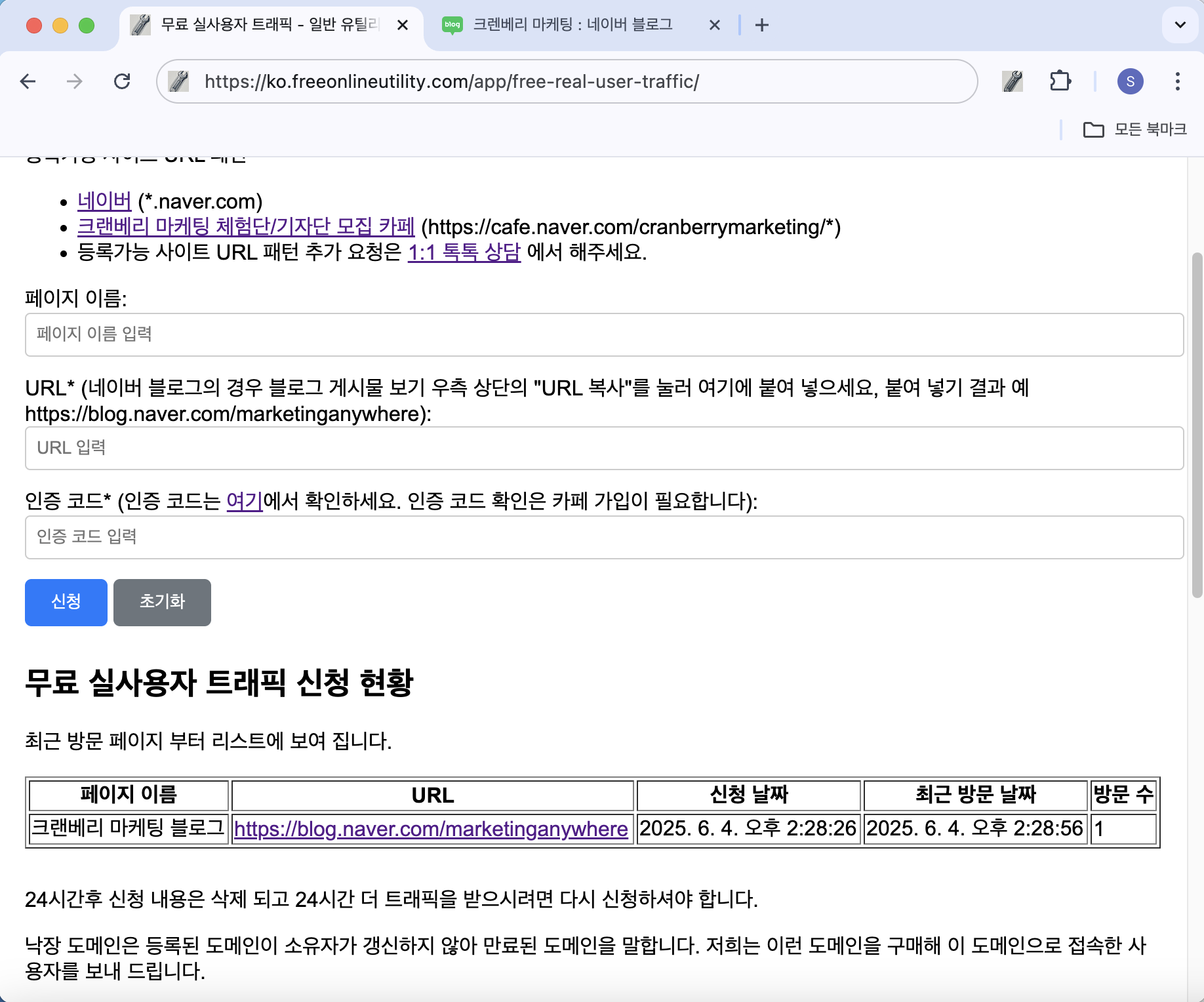Screen dimensions: 1204x1002
Task: View site info icon in address bar
Action: [178, 81]
